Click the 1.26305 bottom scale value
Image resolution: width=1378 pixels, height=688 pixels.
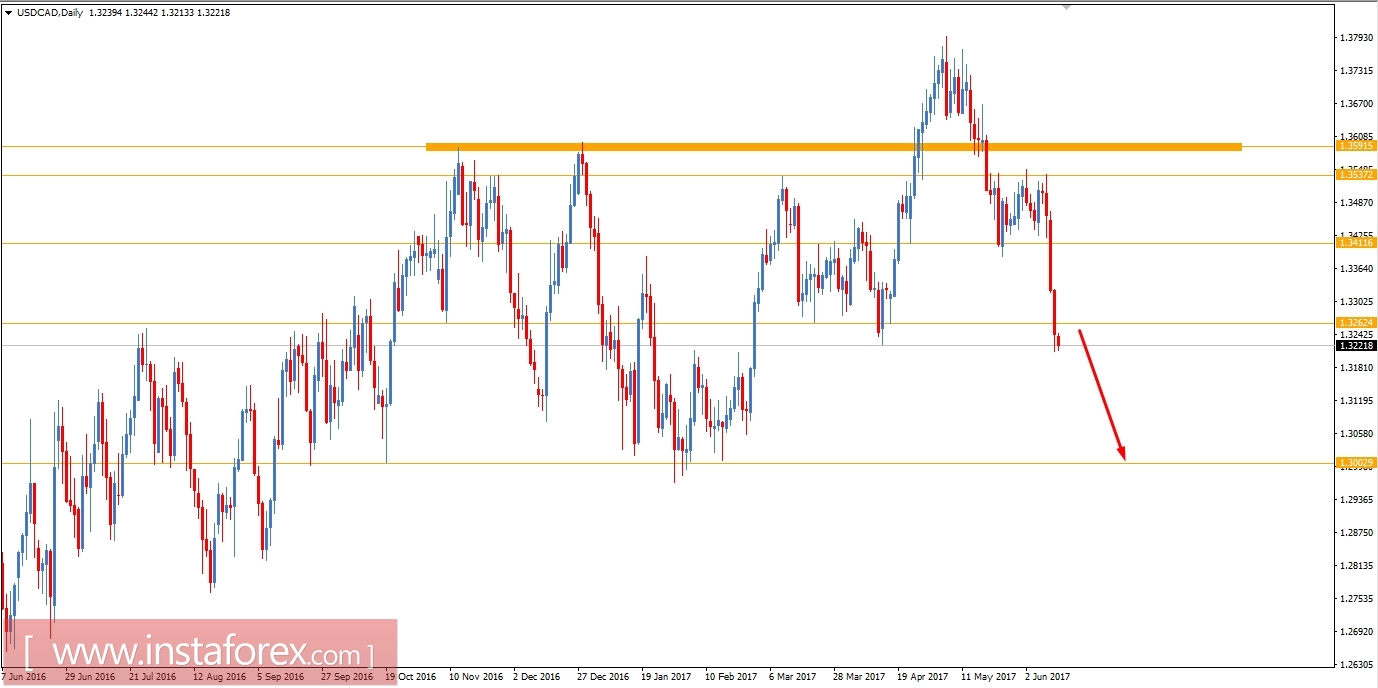pos(1359,663)
